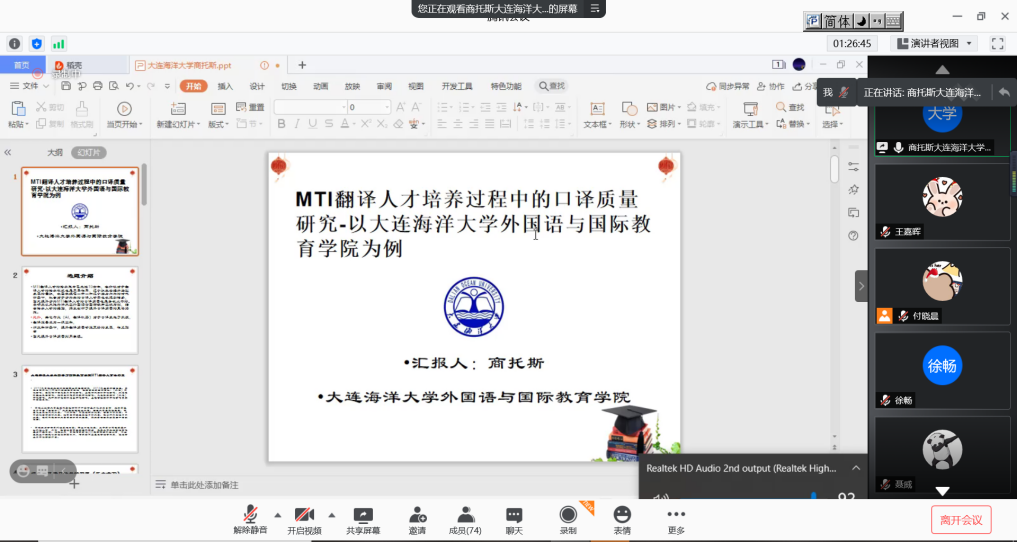Image resolution: width=1017 pixels, height=542 pixels.
Task: Switch to the Home tab in WPS
Action: [193, 86]
